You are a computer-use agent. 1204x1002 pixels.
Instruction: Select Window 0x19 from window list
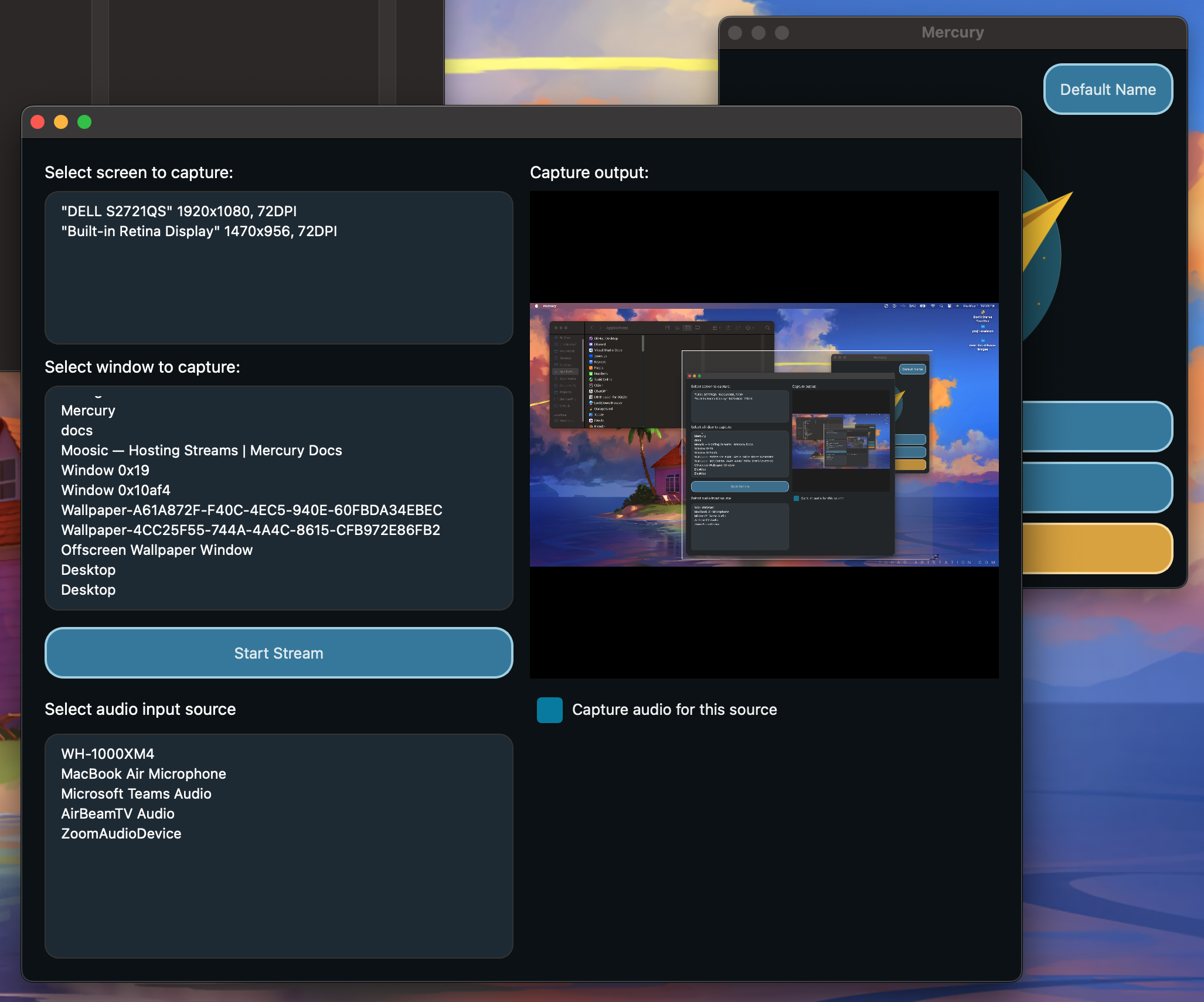pos(105,470)
